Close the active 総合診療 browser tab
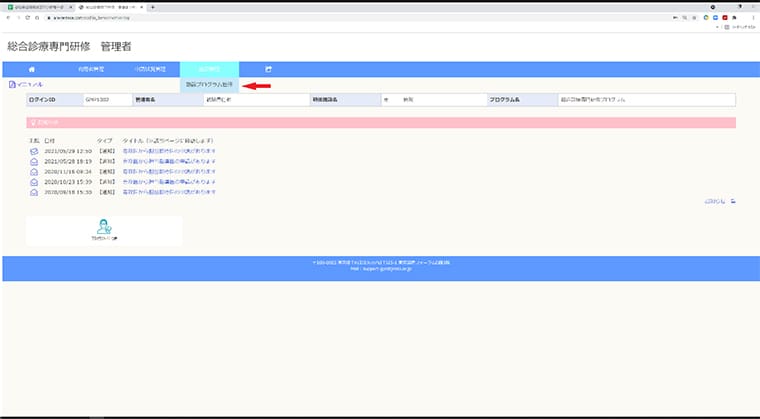This screenshot has width=760, height=419. (142, 7)
